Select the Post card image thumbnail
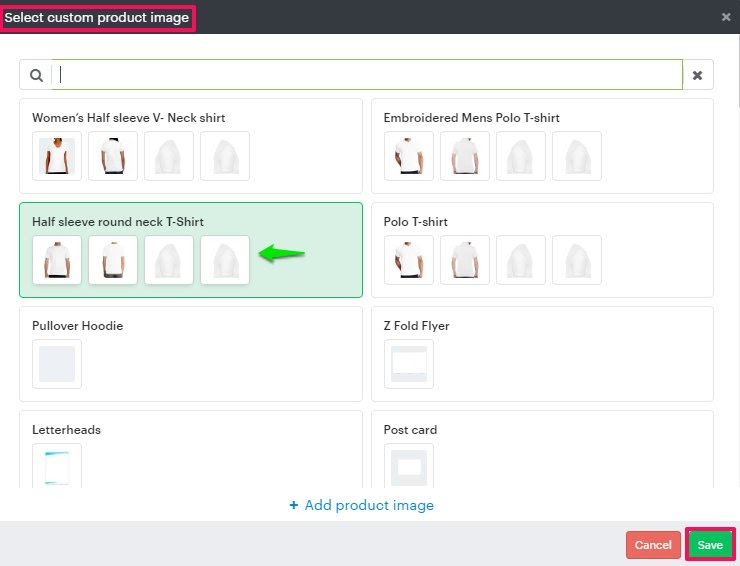The height and width of the screenshot is (566, 740). [409, 466]
